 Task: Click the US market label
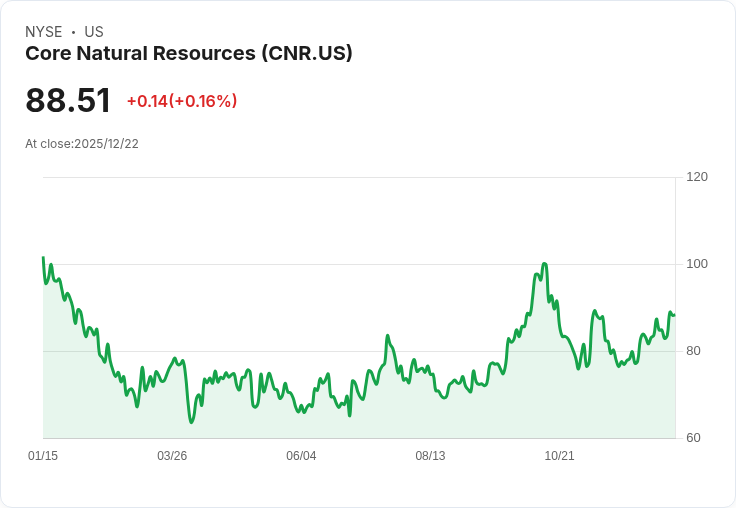pos(94,32)
